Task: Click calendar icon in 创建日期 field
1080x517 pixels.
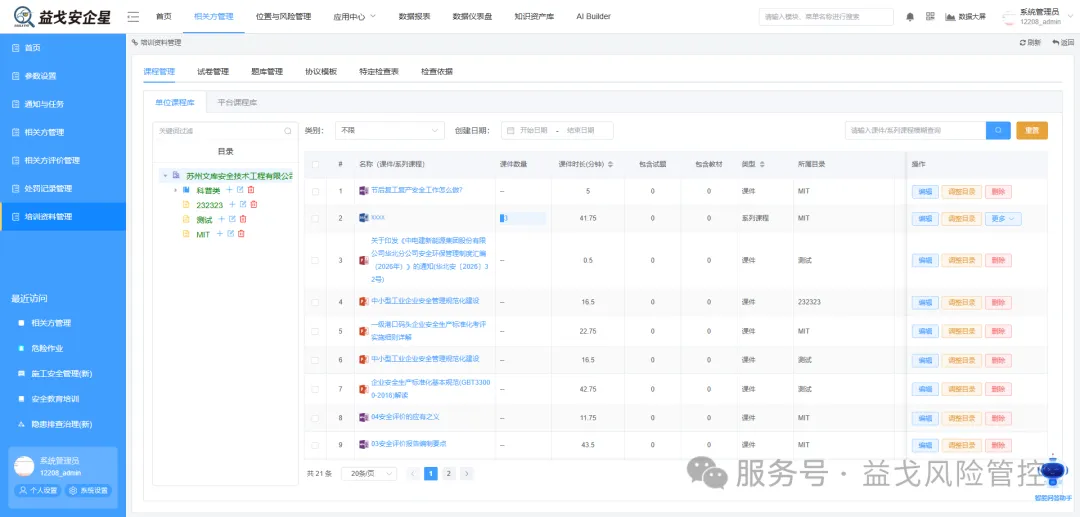Action: coord(511,131)
